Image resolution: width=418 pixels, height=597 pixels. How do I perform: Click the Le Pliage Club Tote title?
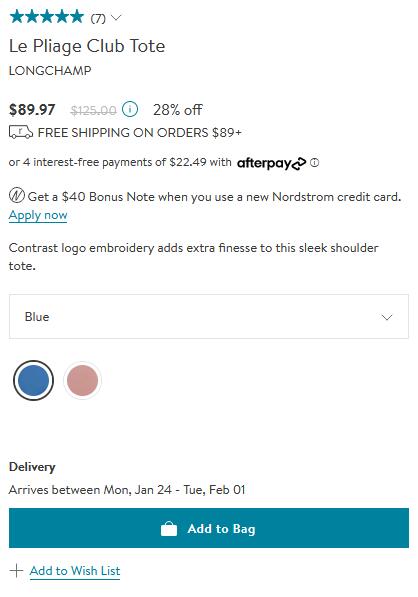(x=87, y=46)
